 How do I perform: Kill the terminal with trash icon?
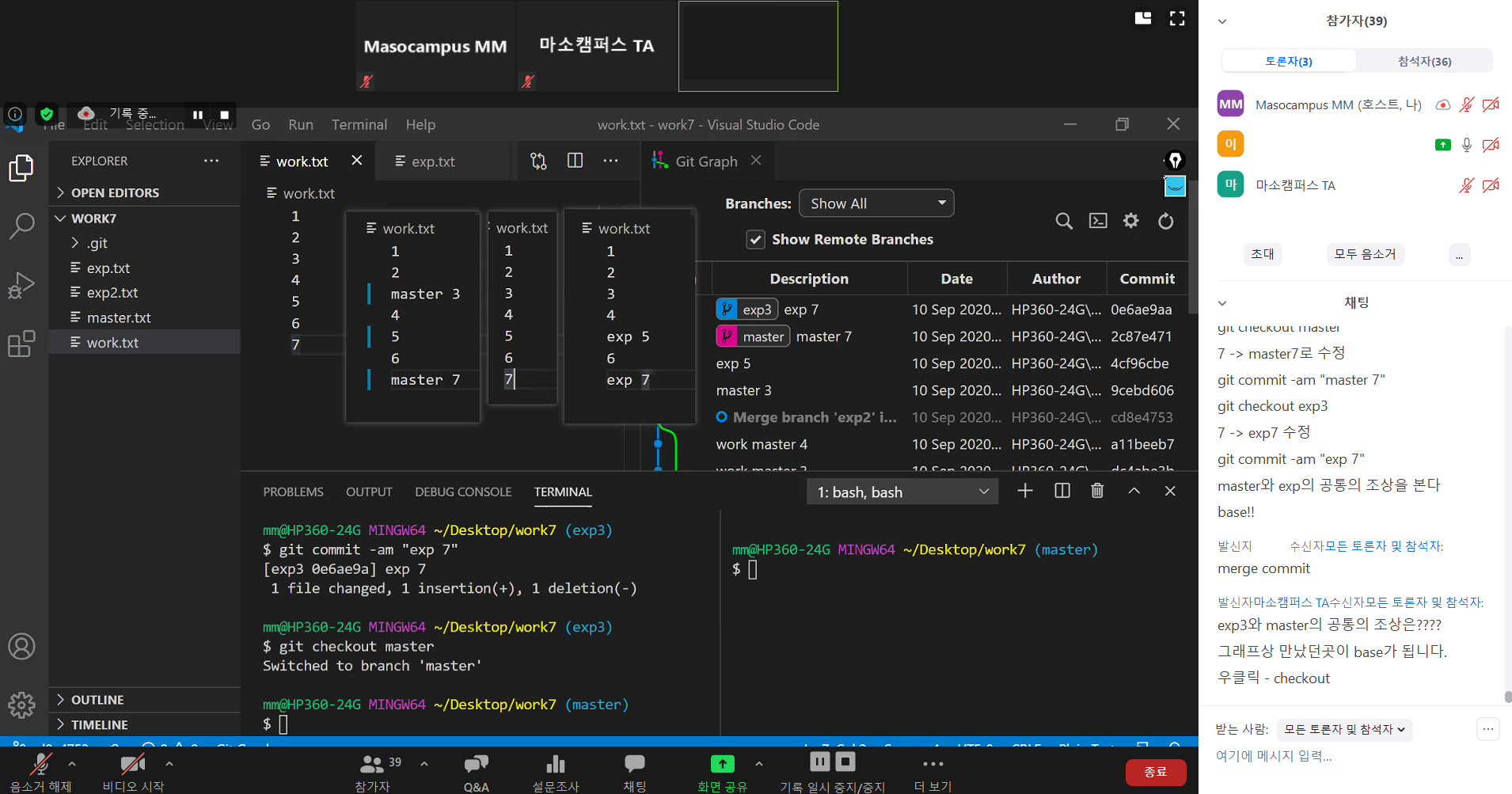(1097, 491)
